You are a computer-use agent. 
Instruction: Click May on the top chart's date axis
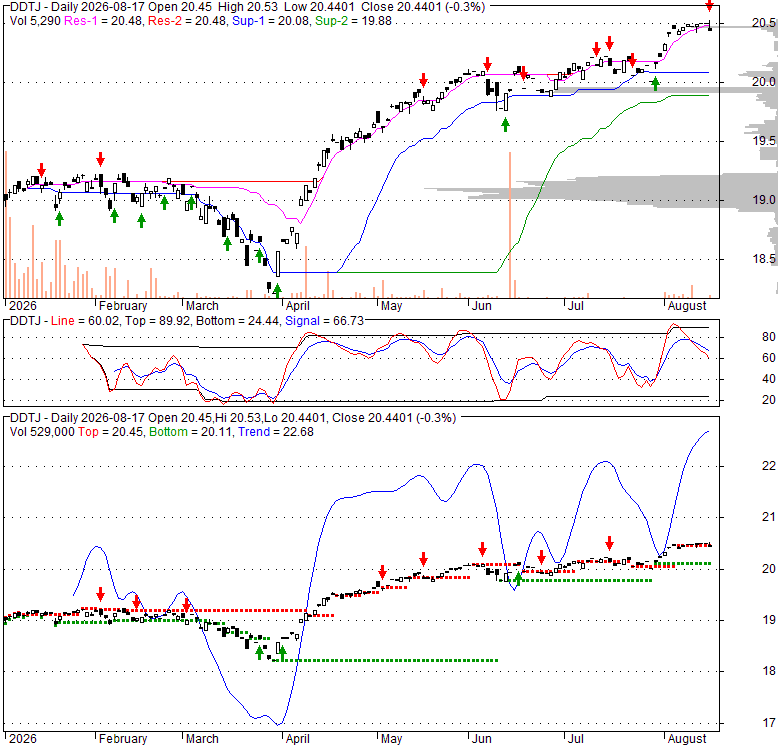click(391, 305)
